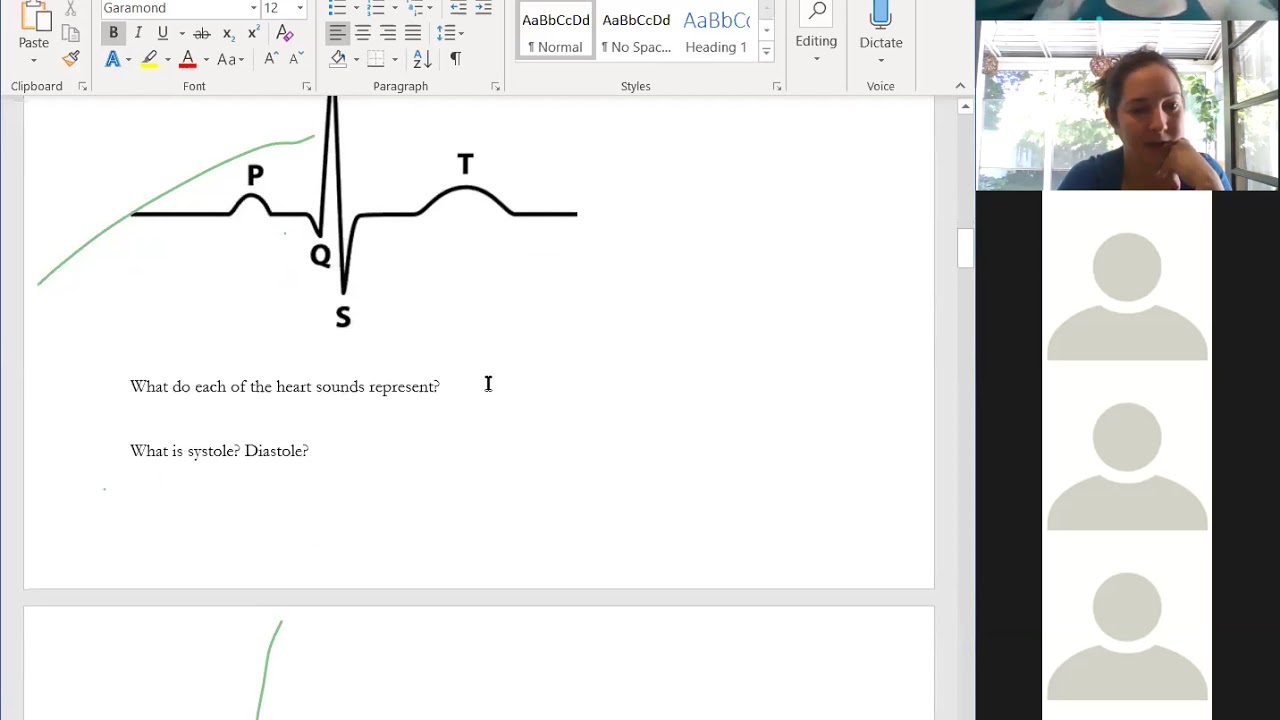This screenshot has height=720, width=1280.
Task: Click the Numbering list icon
Action: [x=377, y=8]
